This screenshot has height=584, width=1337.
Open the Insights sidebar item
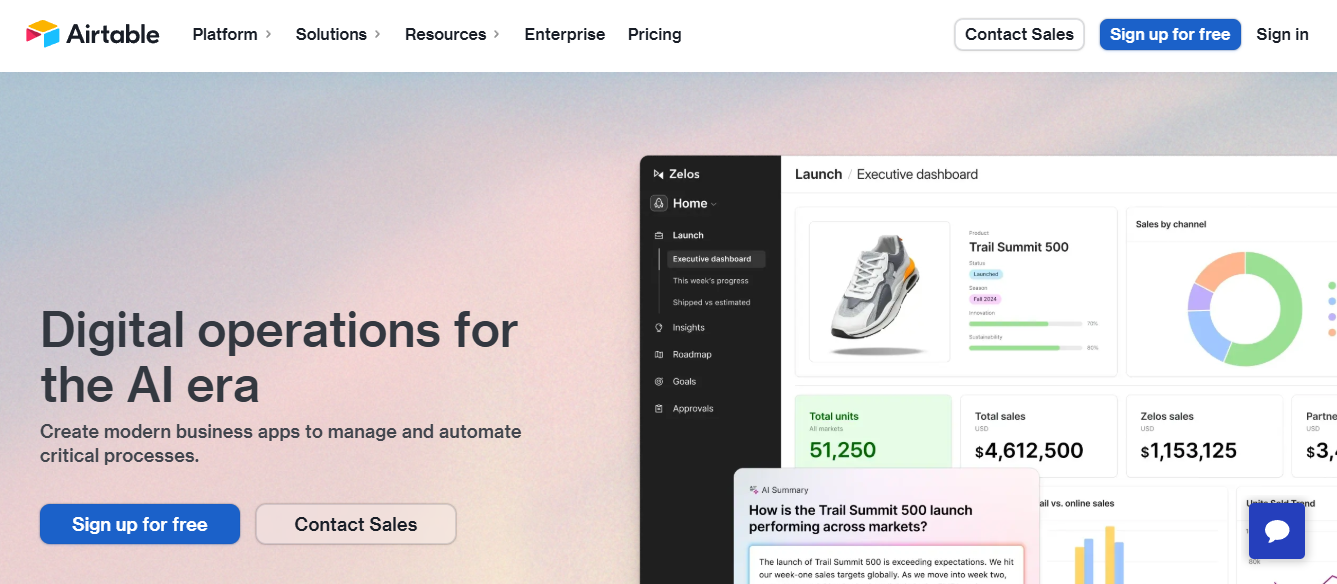689,328
